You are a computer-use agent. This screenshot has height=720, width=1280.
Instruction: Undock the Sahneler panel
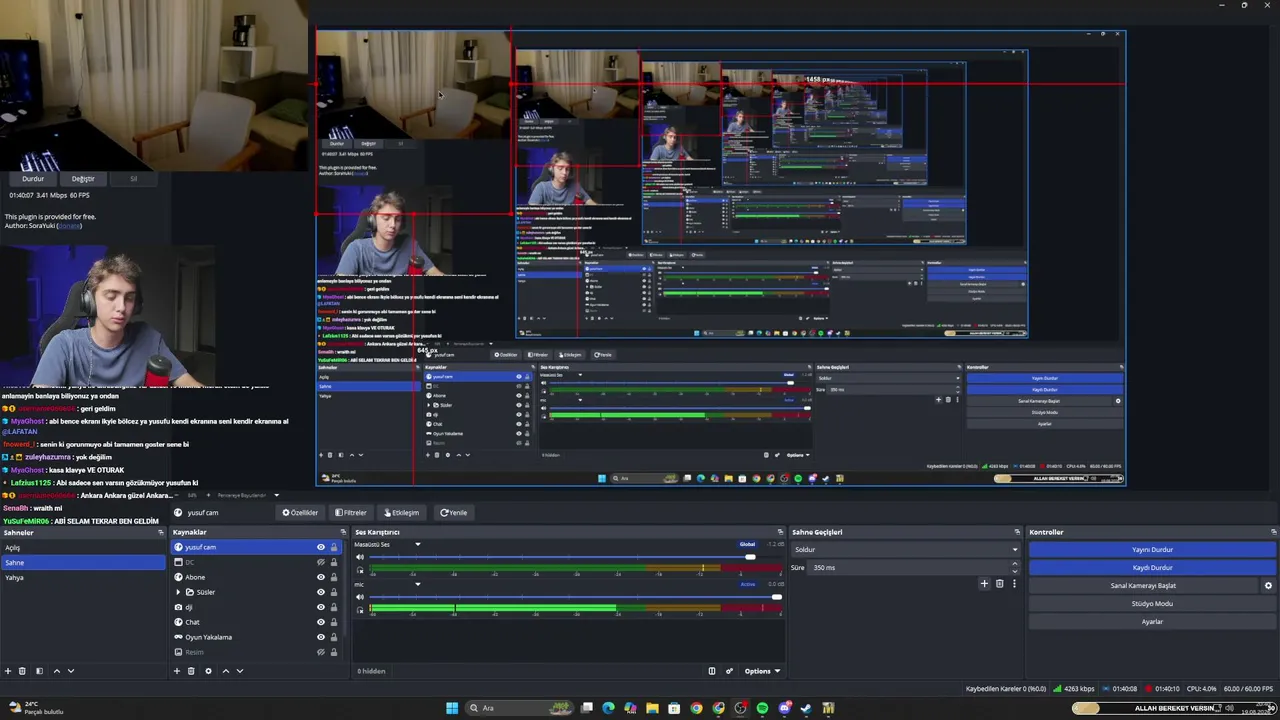click(x=161, y=532)
